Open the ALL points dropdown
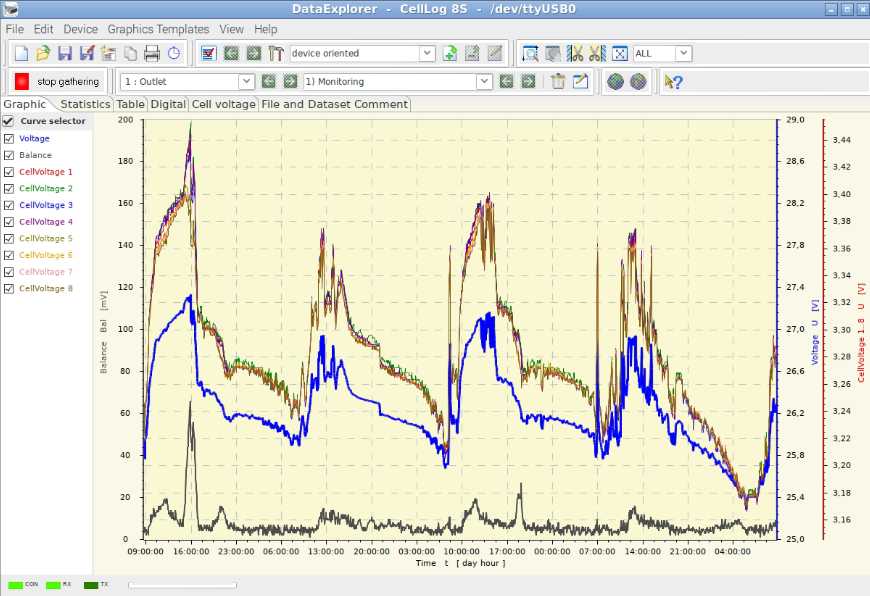 (684, 53)
